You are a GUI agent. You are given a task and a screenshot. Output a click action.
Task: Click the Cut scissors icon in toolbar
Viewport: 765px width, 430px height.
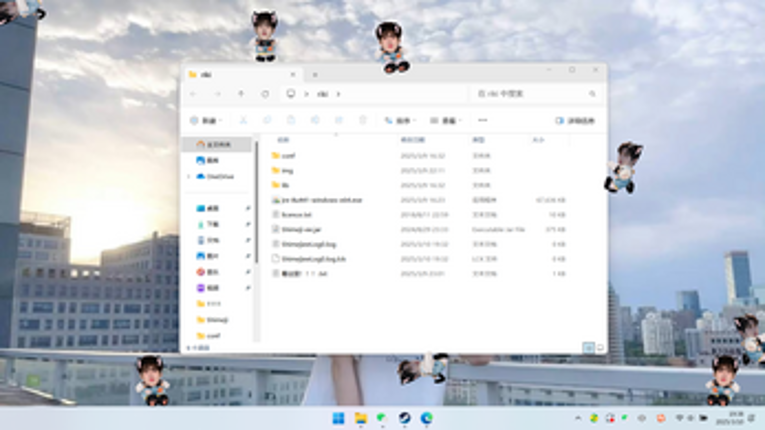(243, 120)
